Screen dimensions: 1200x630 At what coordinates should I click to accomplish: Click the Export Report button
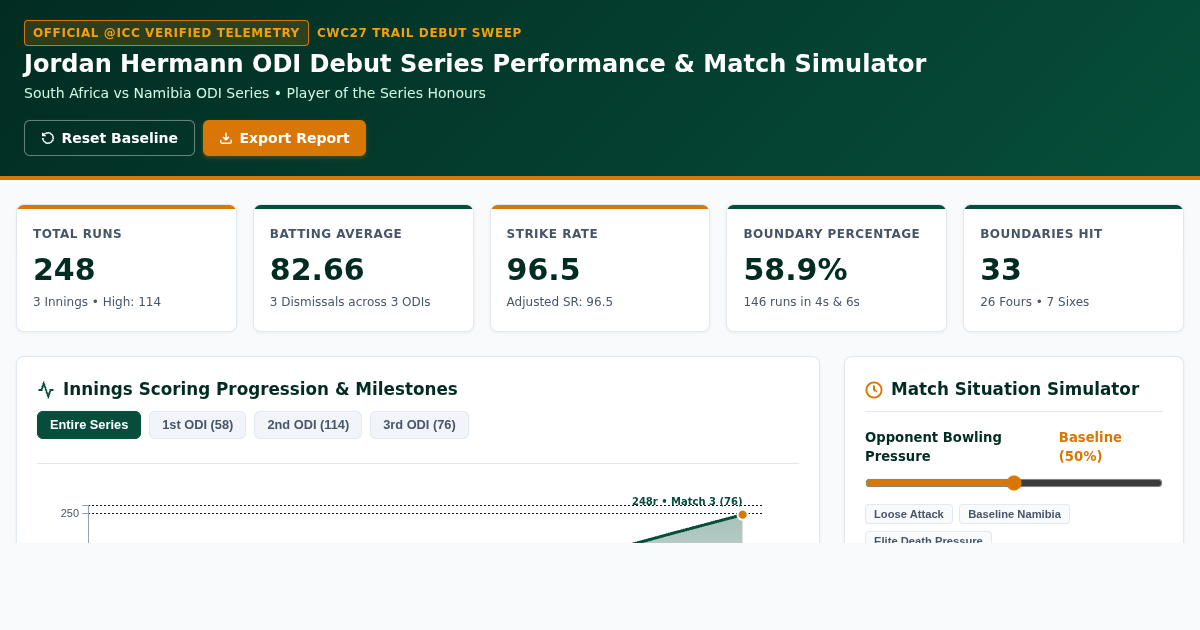coord(284,138)
